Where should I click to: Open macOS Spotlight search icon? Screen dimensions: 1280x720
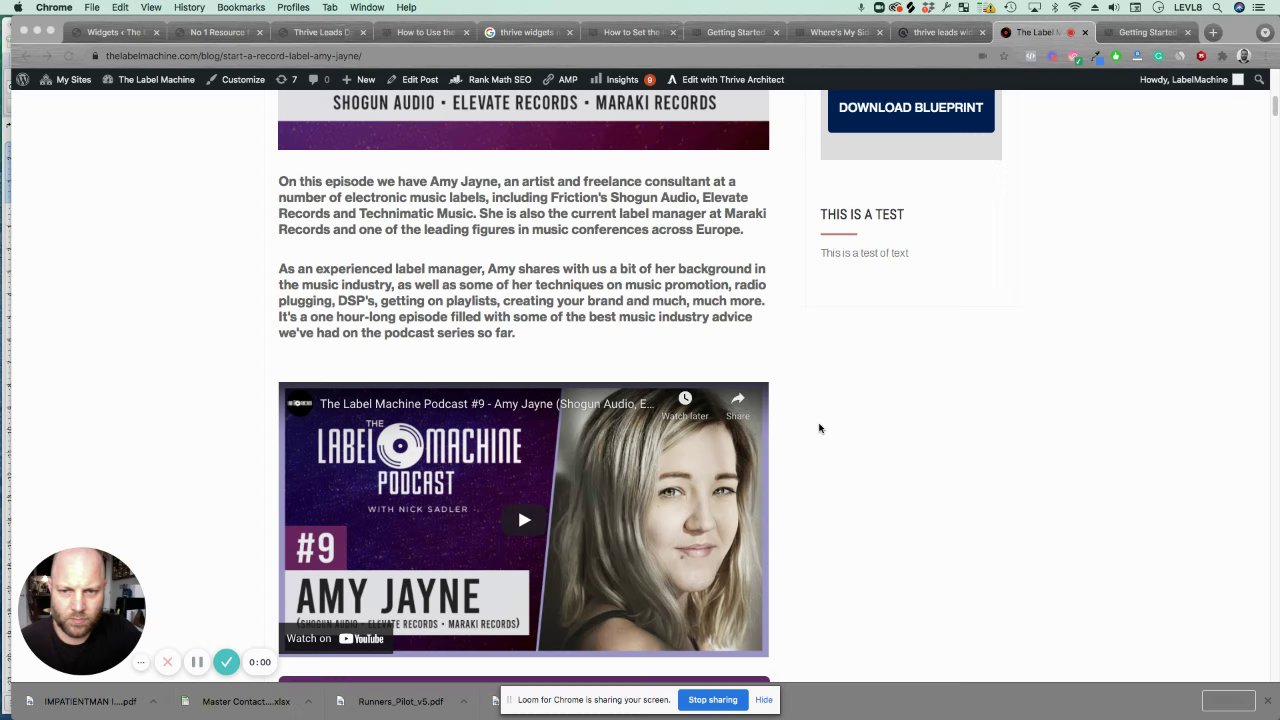click(1216, 7)
